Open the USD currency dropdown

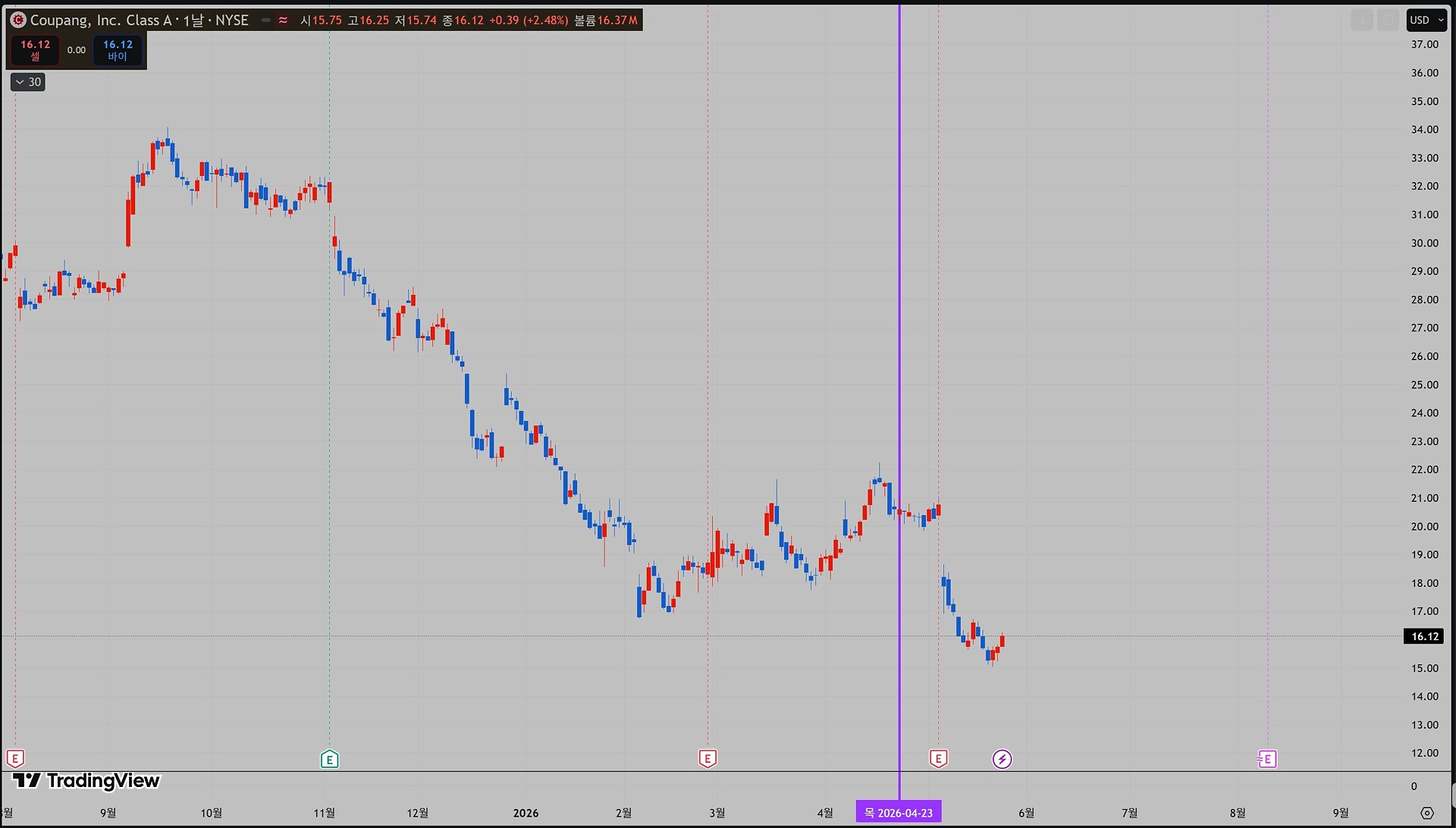(1426, 20)
